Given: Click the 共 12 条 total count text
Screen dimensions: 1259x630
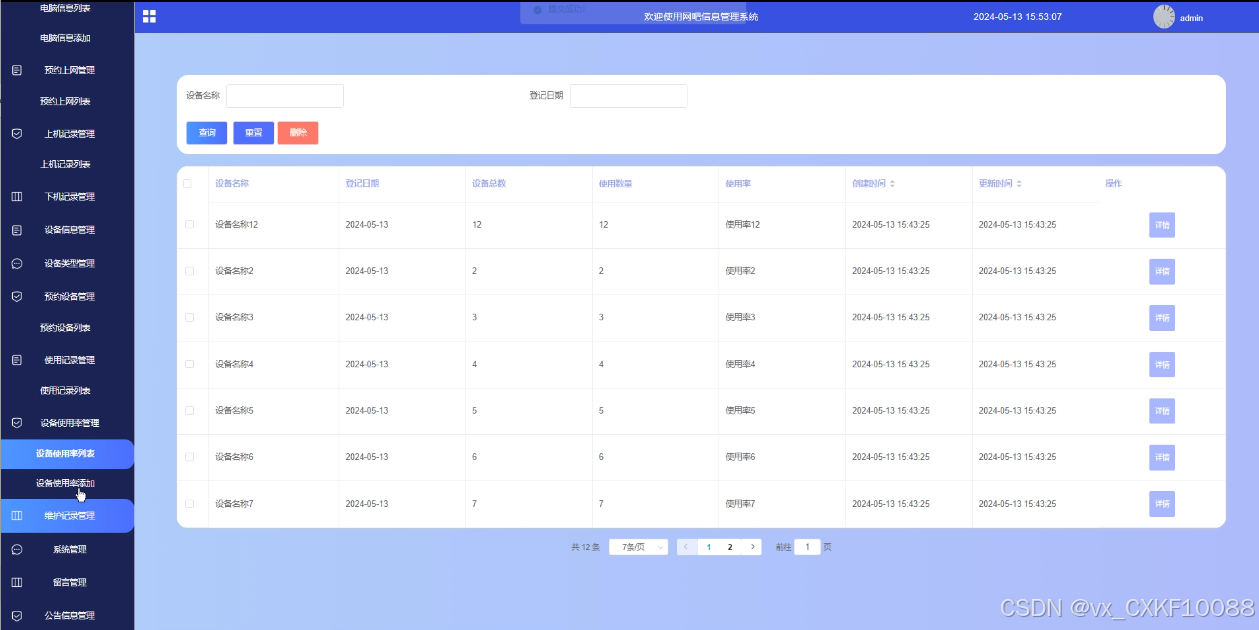Looking at the screenshot, I should pos(585,547).
